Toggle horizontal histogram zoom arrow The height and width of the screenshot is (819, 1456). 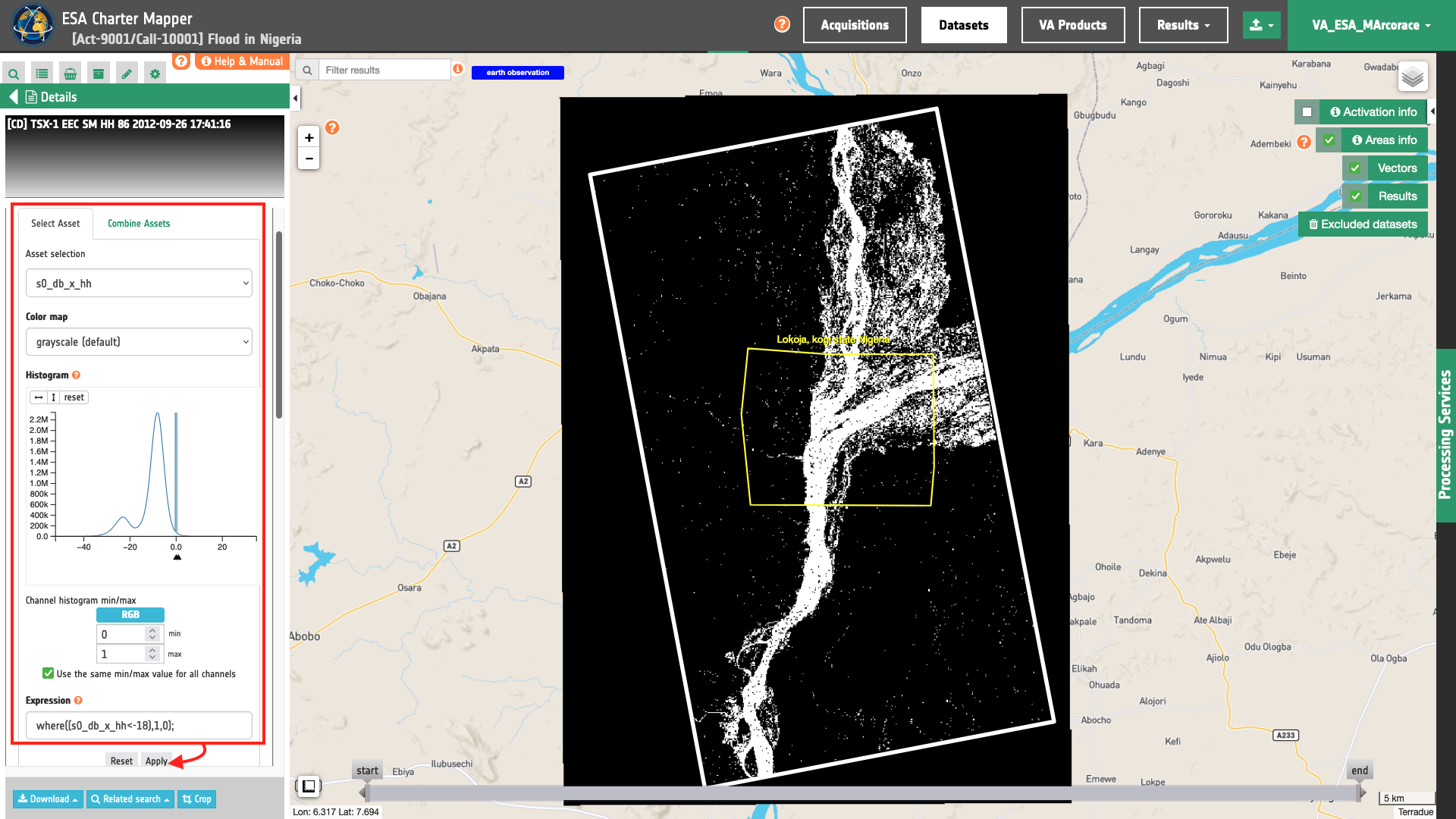coord(39,397)
